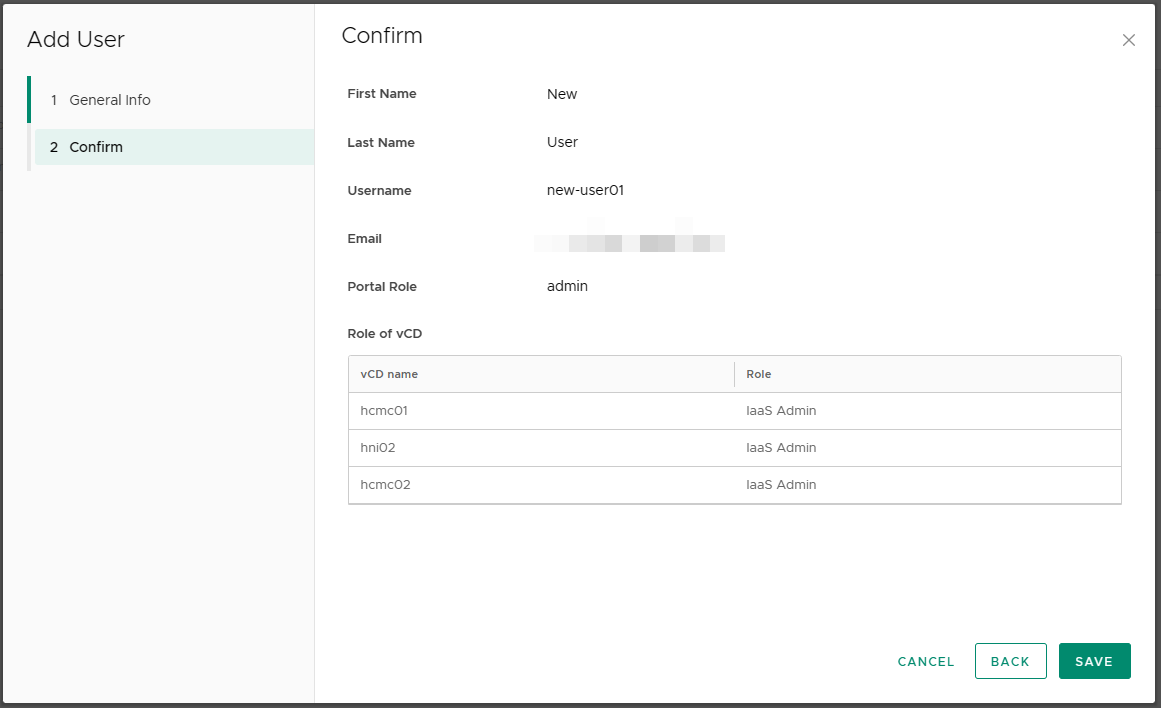Image resolution: width=1161 pixels, height=708 pixels.
Task: Select the hcmc02 vCD name cell
Action: pyautogui.click(x=385, y=485)
